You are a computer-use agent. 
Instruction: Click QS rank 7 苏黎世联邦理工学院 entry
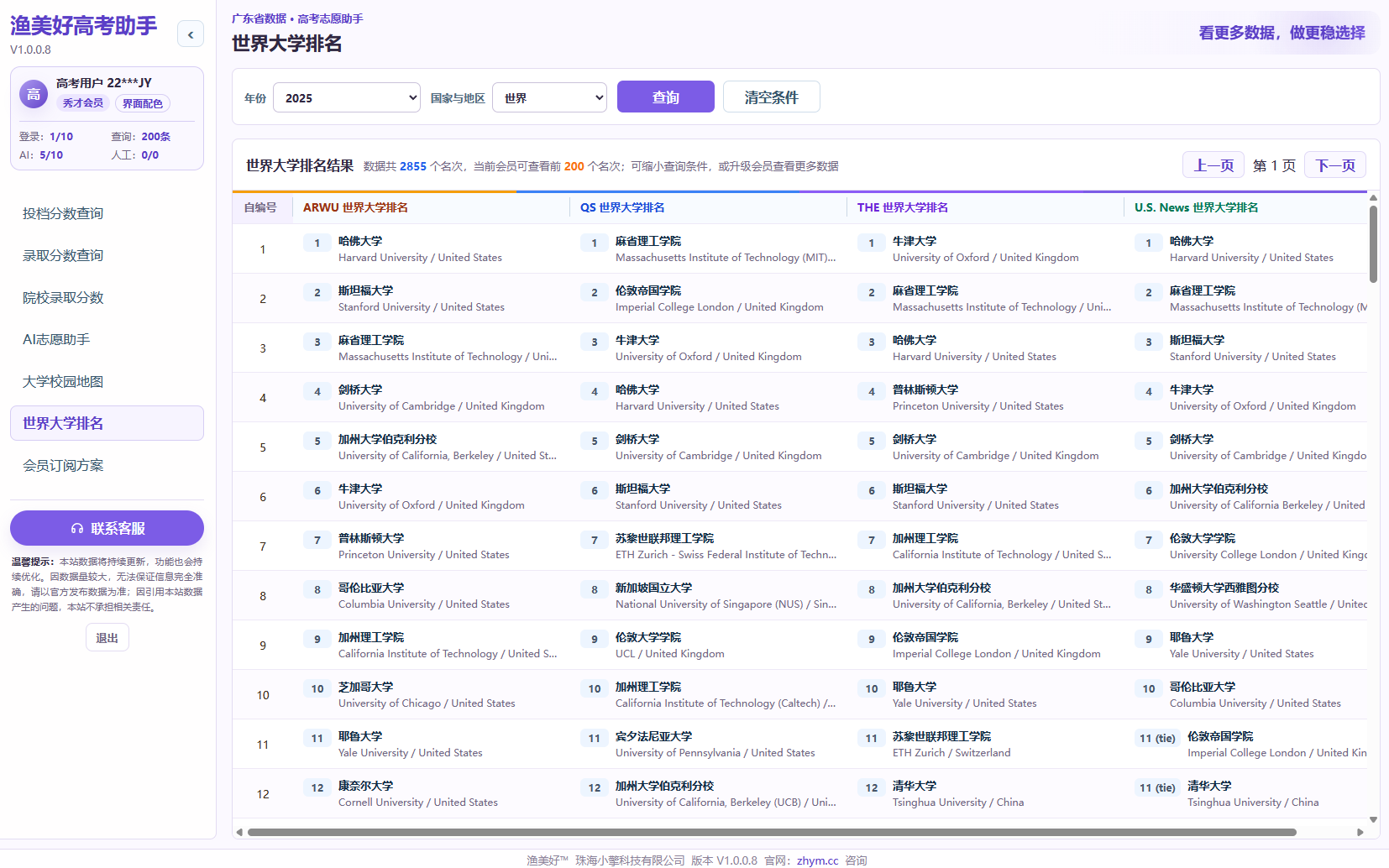coord(708,546)
